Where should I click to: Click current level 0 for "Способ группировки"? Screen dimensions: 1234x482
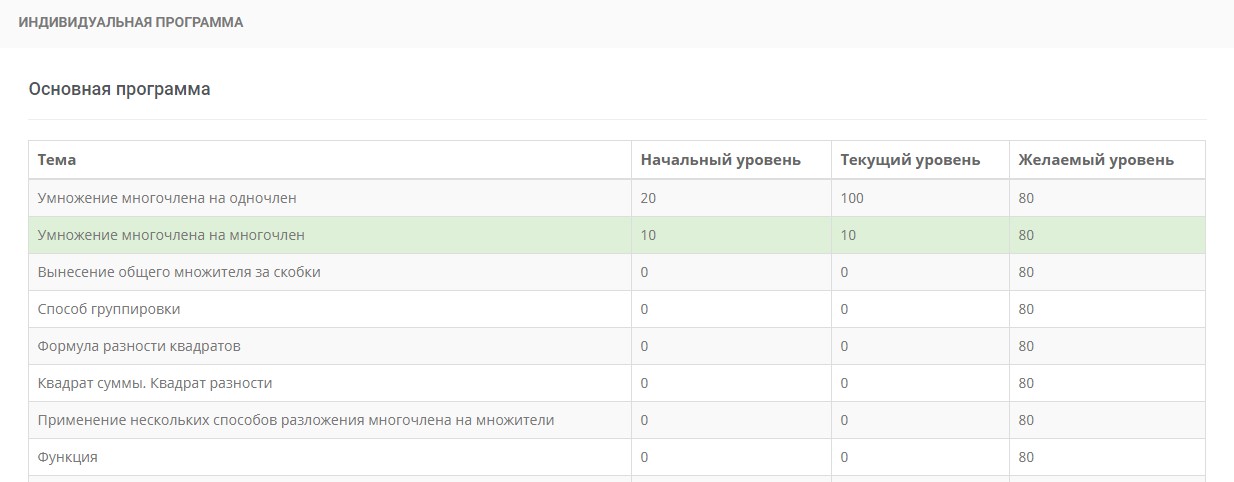pos(844,309)
